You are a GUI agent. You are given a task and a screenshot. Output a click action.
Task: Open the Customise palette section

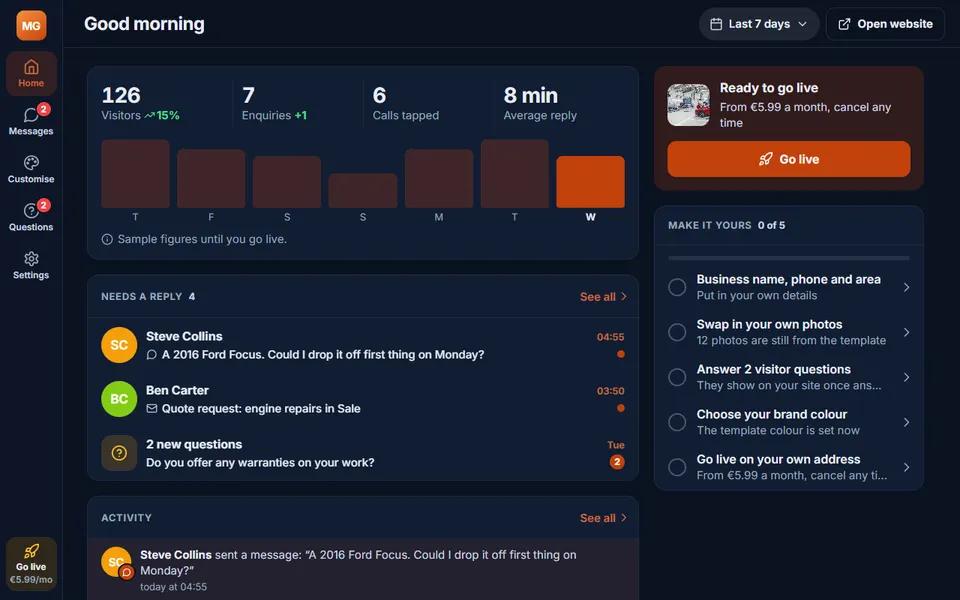31,169
